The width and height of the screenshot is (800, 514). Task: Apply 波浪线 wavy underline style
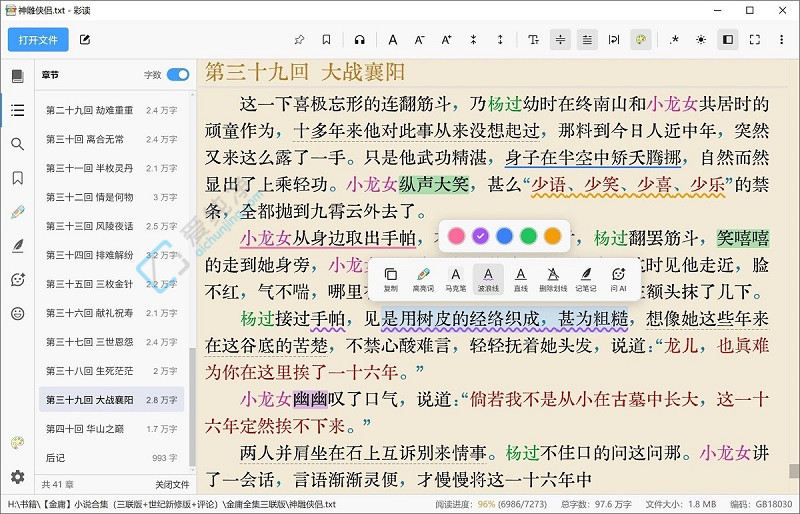488,279
